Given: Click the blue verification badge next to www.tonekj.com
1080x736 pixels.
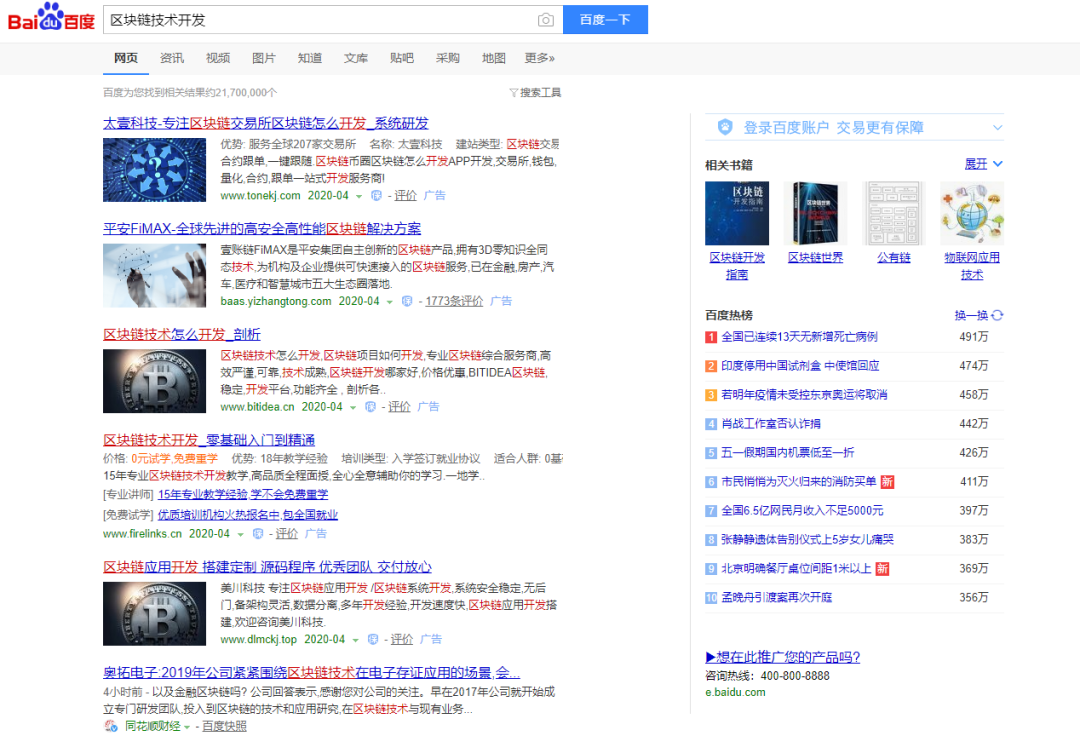Looking at the screenshot, I should [x=378, y=195].
